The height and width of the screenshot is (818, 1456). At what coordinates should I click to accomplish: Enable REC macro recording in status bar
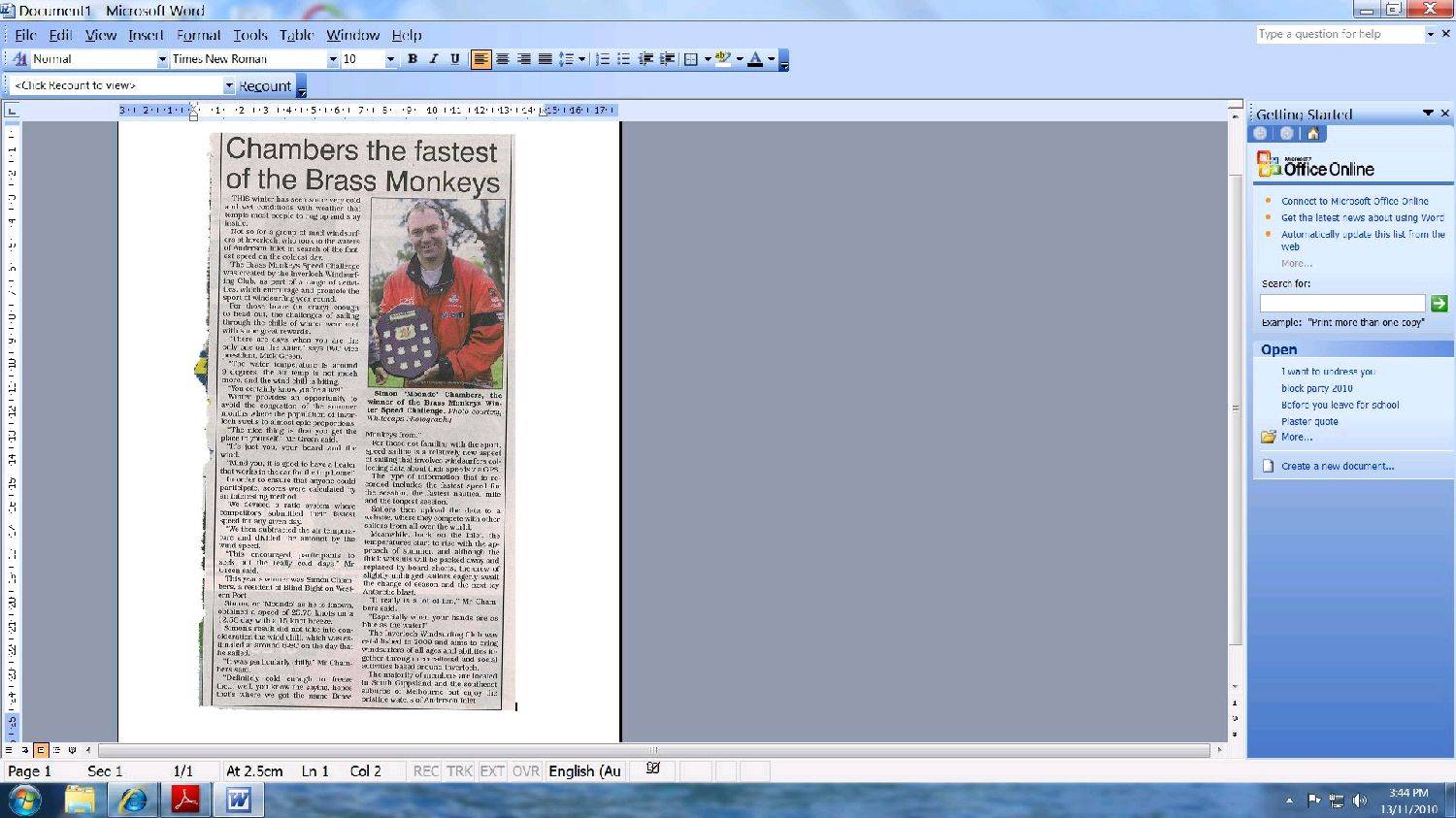(425, 771)
